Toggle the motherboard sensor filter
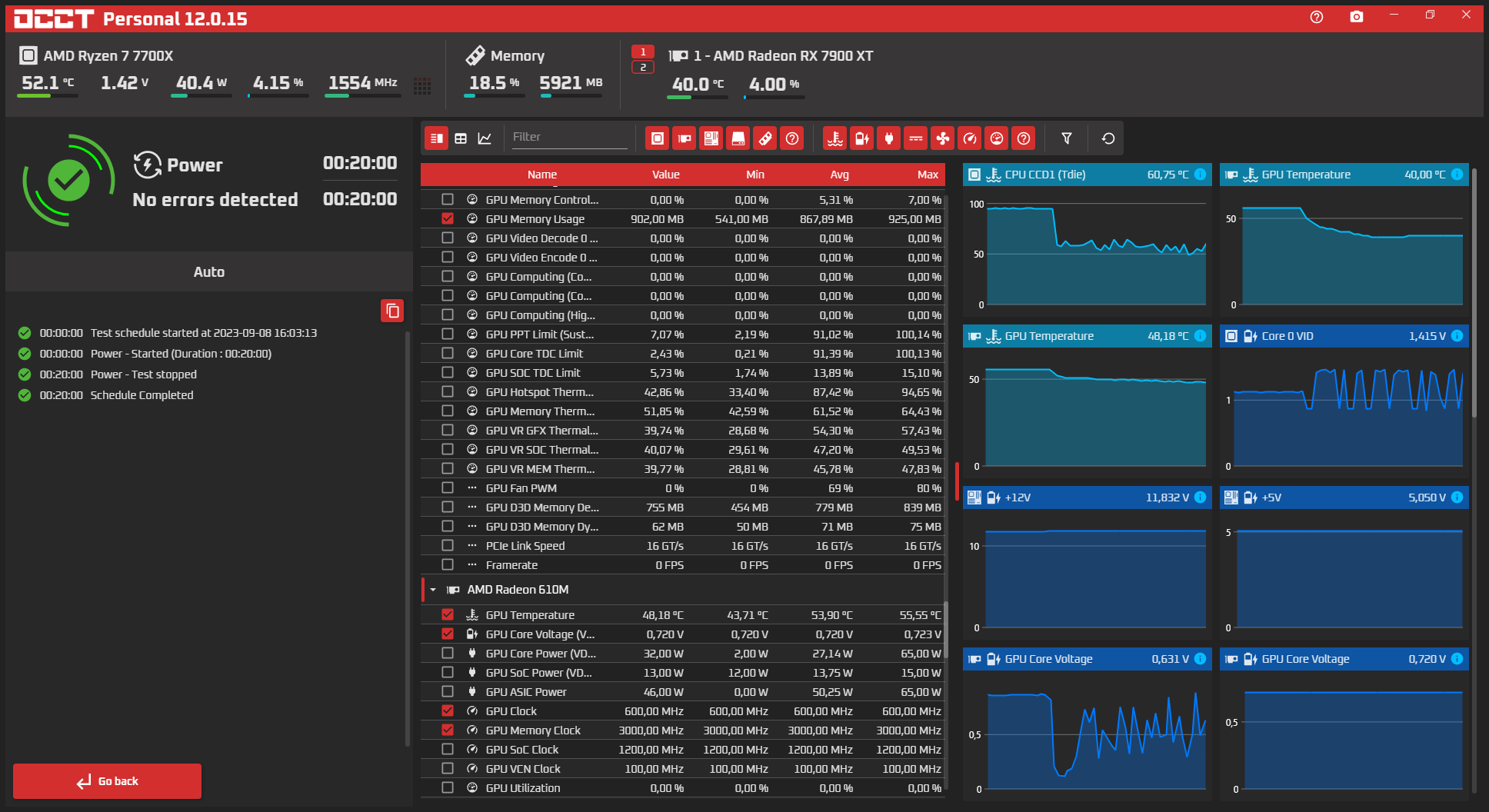 coord(711,138)
